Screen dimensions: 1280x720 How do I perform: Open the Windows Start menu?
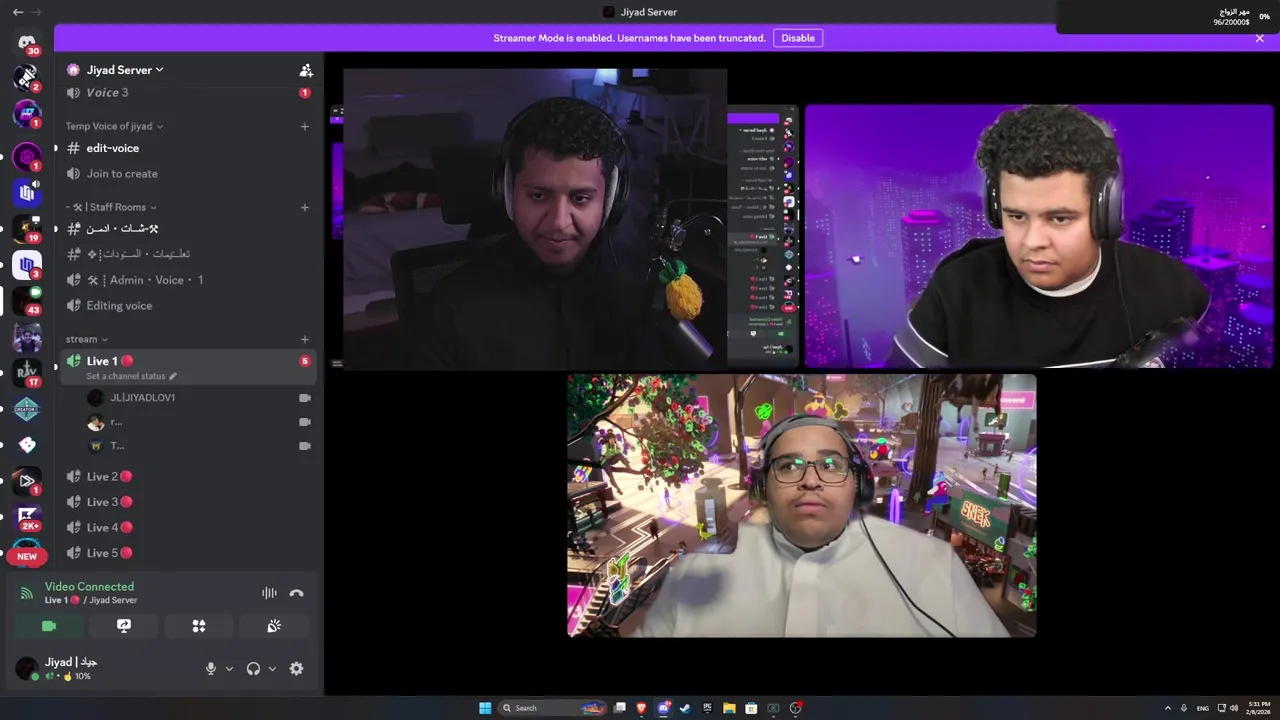tap(485, 708)
